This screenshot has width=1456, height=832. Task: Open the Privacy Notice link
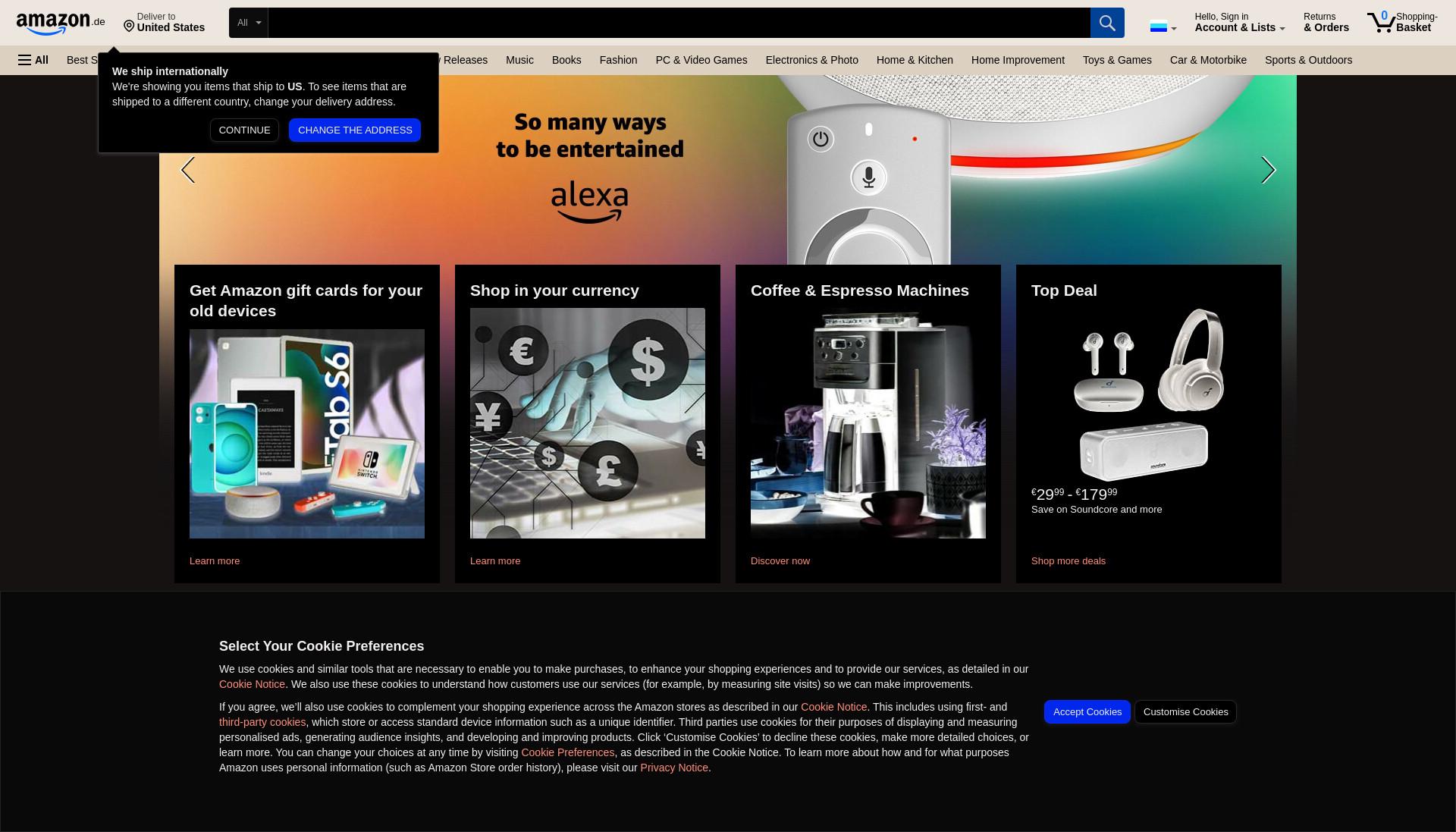674,768
